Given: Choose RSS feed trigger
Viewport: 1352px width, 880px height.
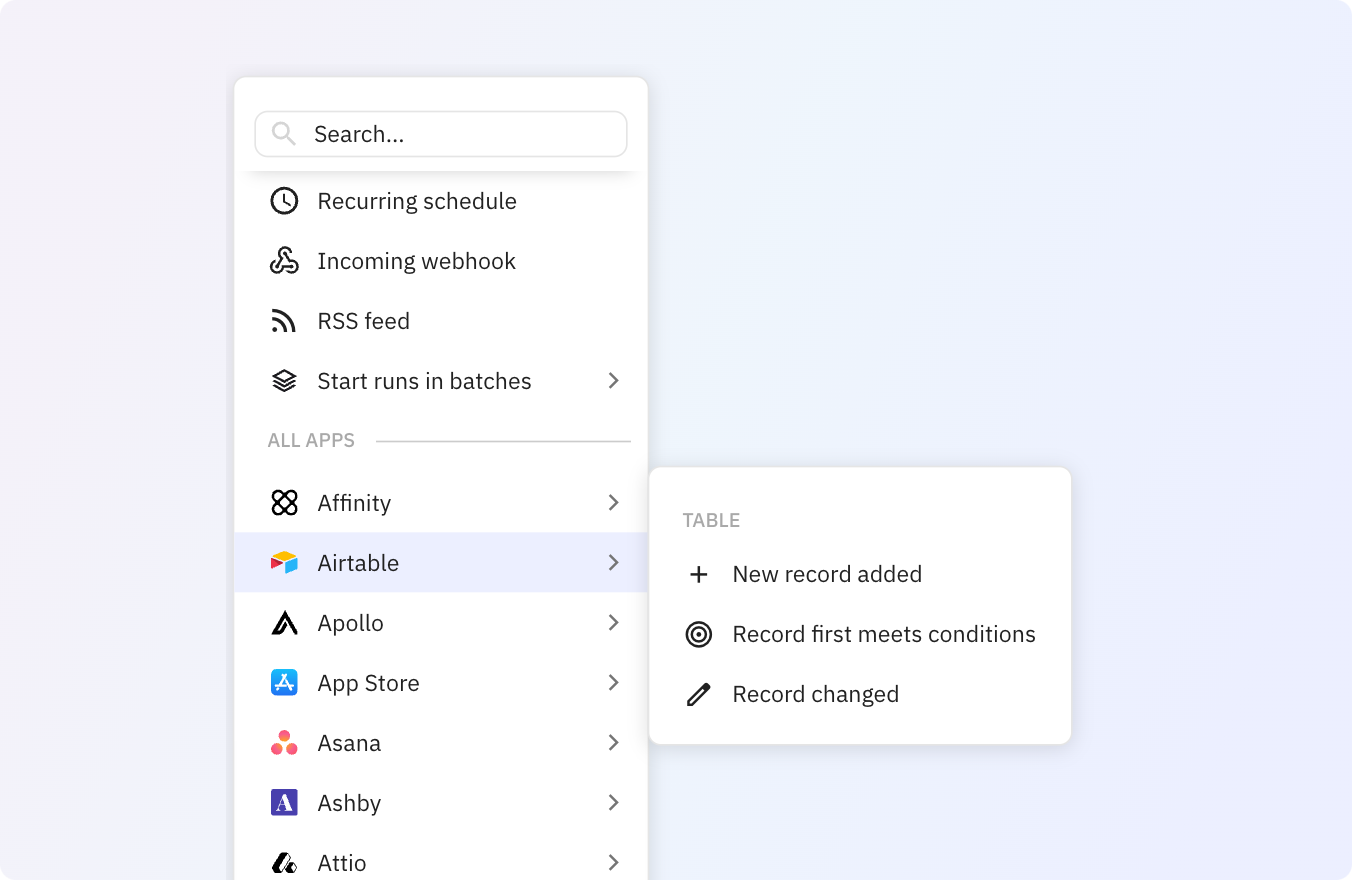Looking at the screenshot, I should tap(441, 321).
